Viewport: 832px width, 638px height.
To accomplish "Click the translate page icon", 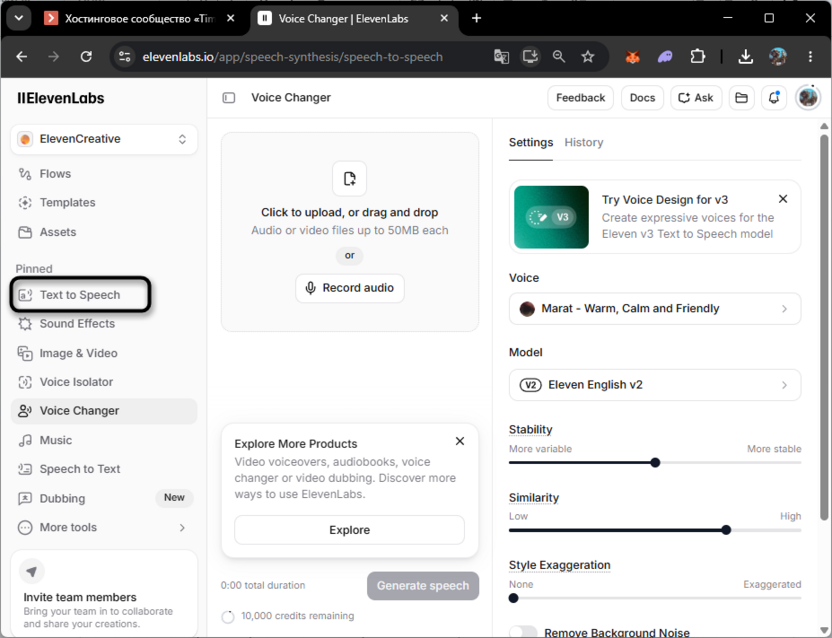I will point(501,56).
